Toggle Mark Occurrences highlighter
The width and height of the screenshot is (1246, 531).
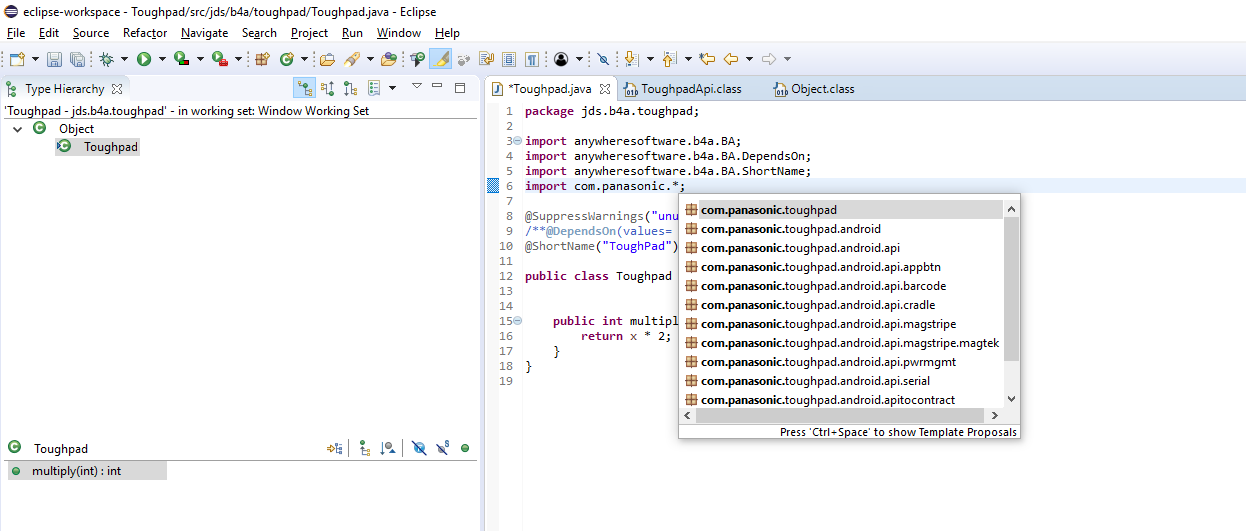(x=440, y=60)
